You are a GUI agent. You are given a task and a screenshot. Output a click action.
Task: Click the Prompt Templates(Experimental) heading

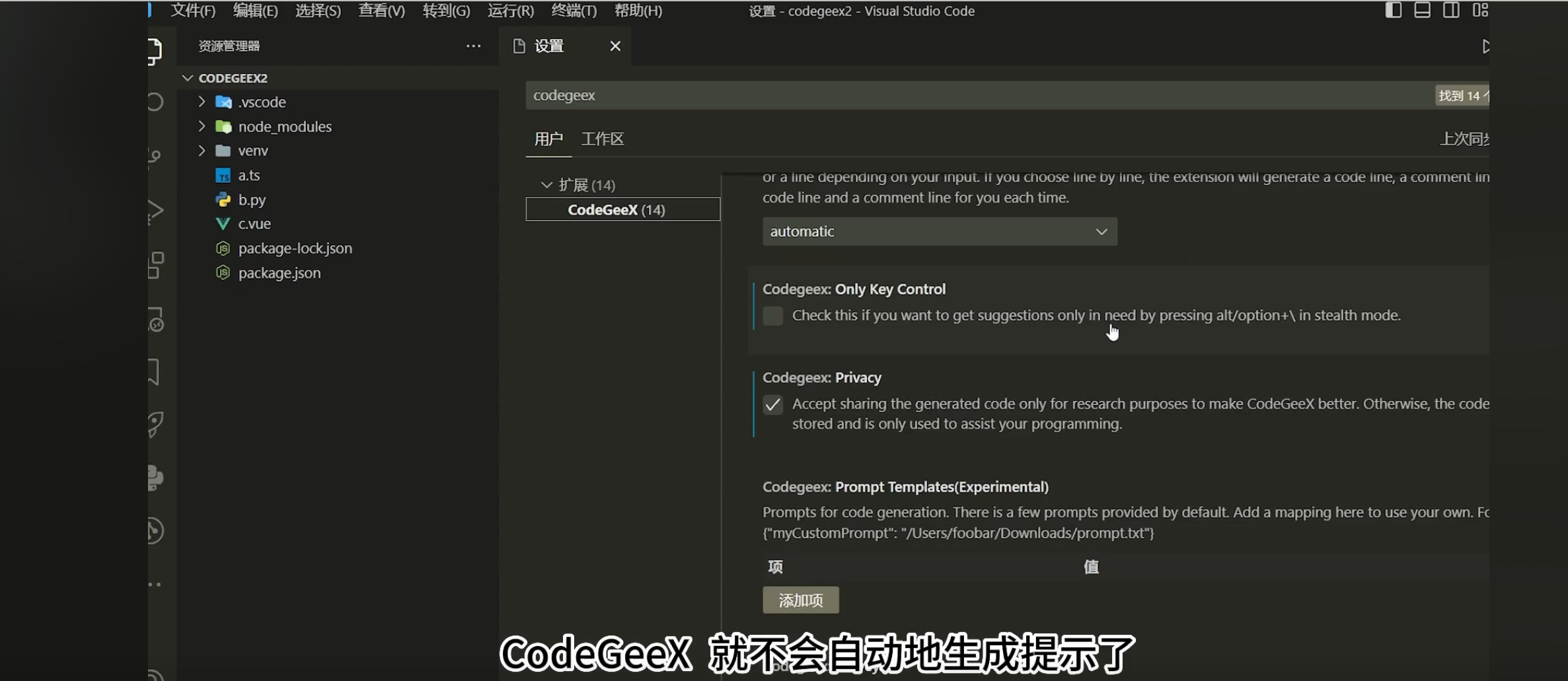[x=941, y=487]
